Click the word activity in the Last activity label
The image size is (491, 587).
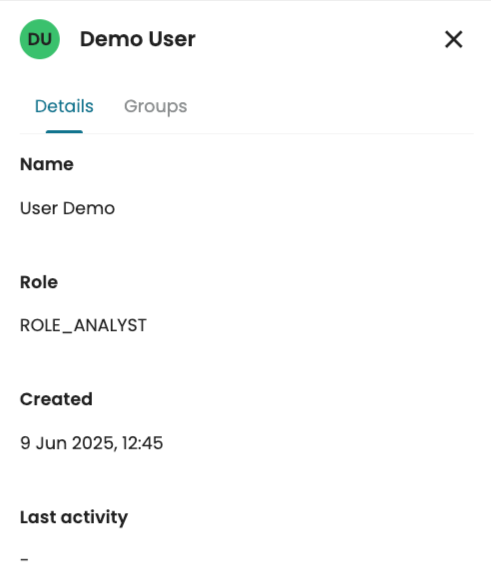coord(94,518)
